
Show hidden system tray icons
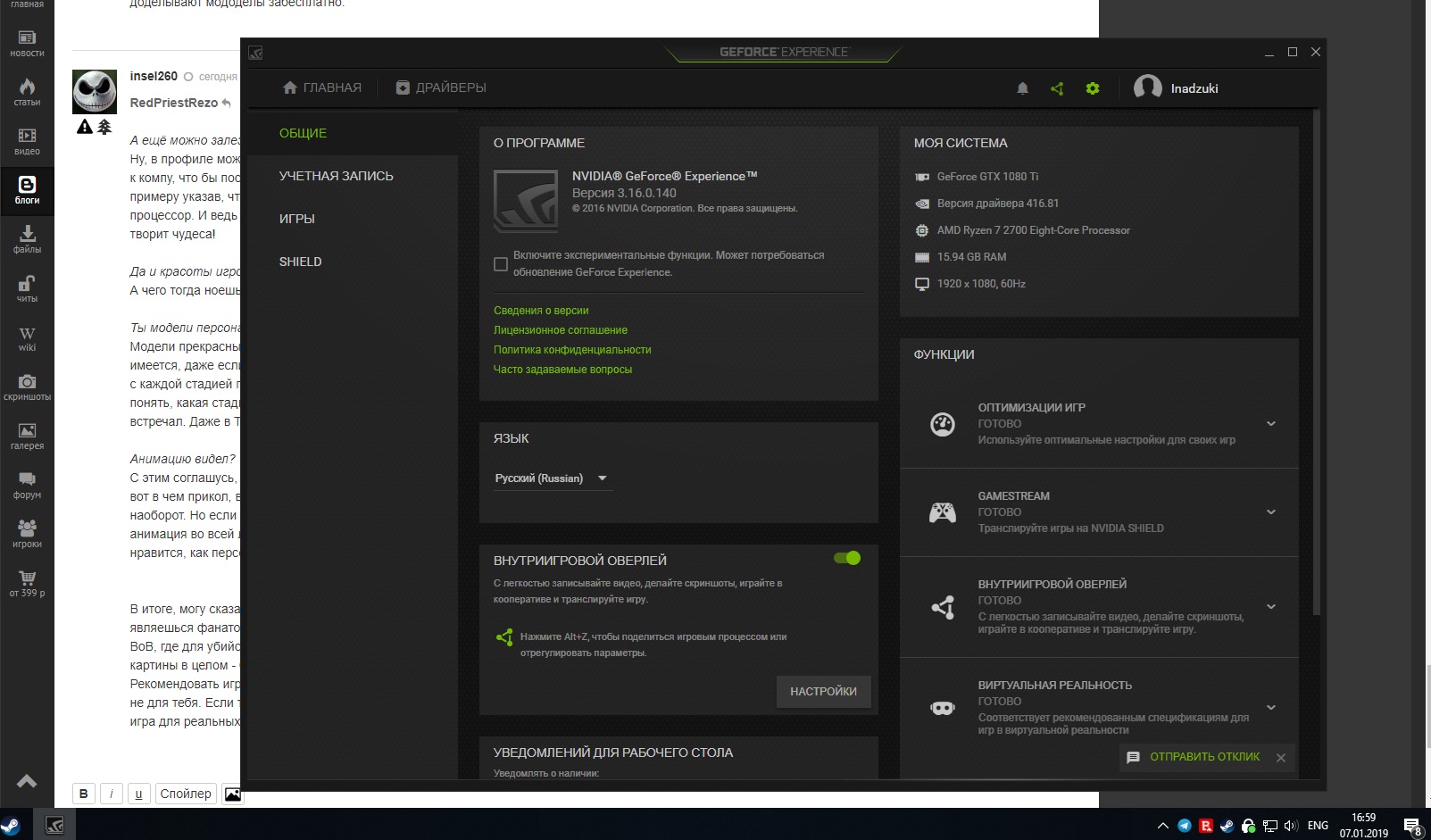coord(1162,826)
